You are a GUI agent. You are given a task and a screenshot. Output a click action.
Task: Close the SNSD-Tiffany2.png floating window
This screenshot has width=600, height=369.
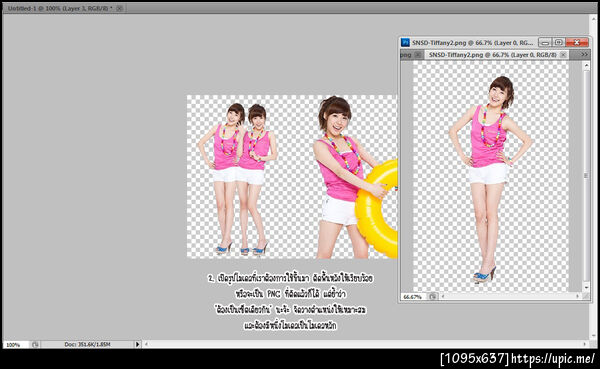577,42
